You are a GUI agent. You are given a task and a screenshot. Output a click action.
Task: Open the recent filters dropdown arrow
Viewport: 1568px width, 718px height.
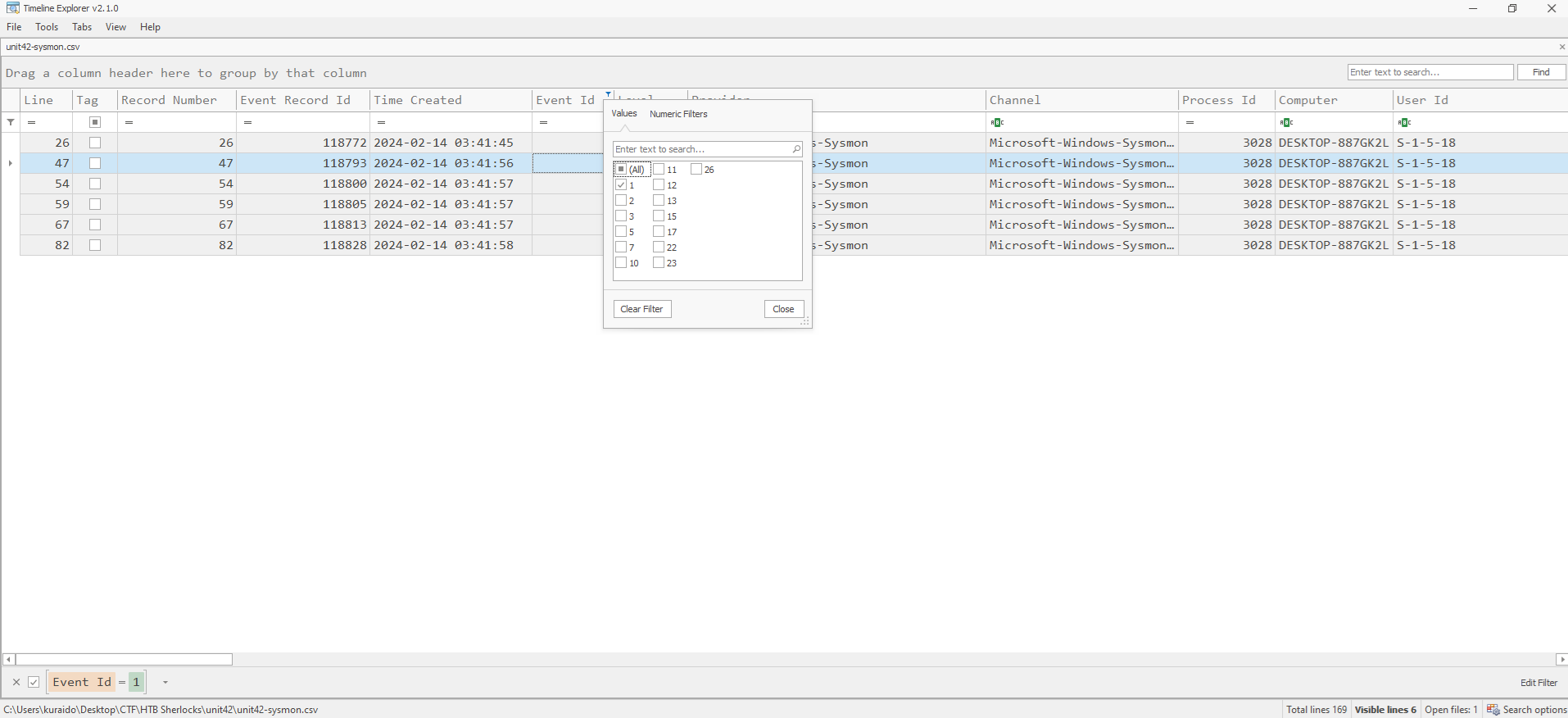[x=165, y=682]
